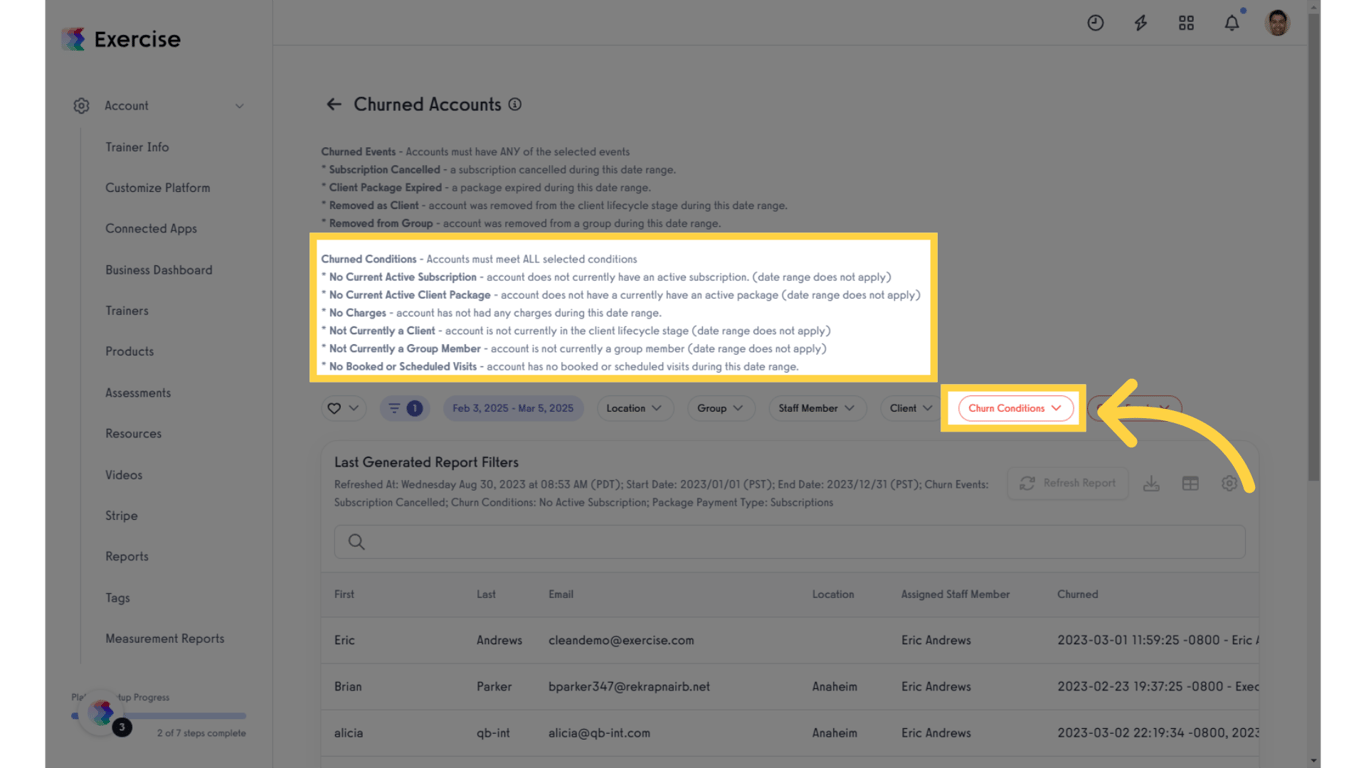The height and width of the screenshot is (768, 1366).
Task: Open Business Dashboard in the sidebar
Action: tap(159, 270)
